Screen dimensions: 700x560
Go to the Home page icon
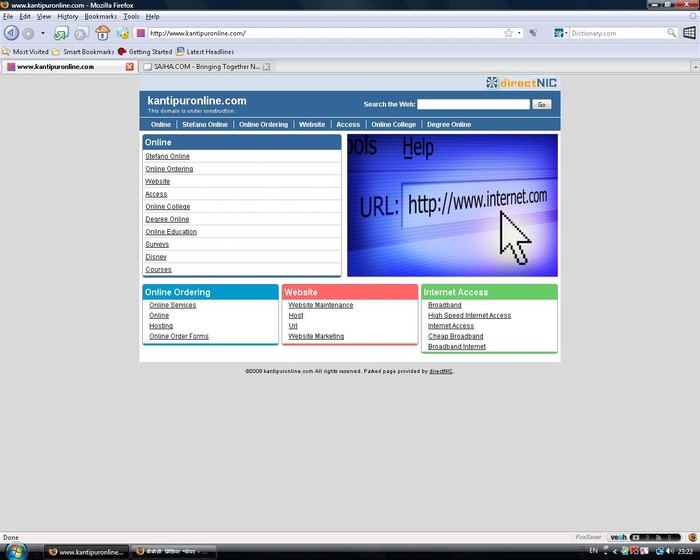tap(102, 33)
